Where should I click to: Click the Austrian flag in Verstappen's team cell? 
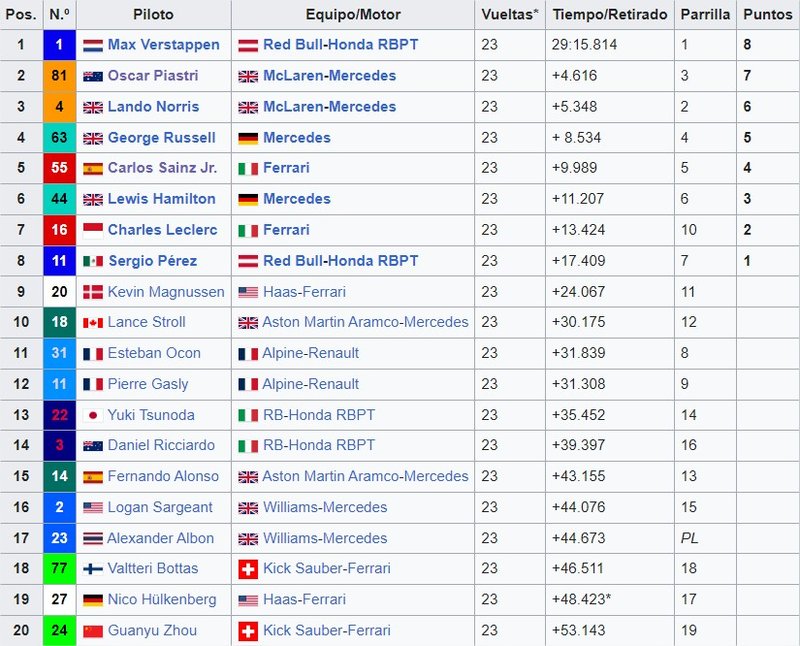pos(248,46)
